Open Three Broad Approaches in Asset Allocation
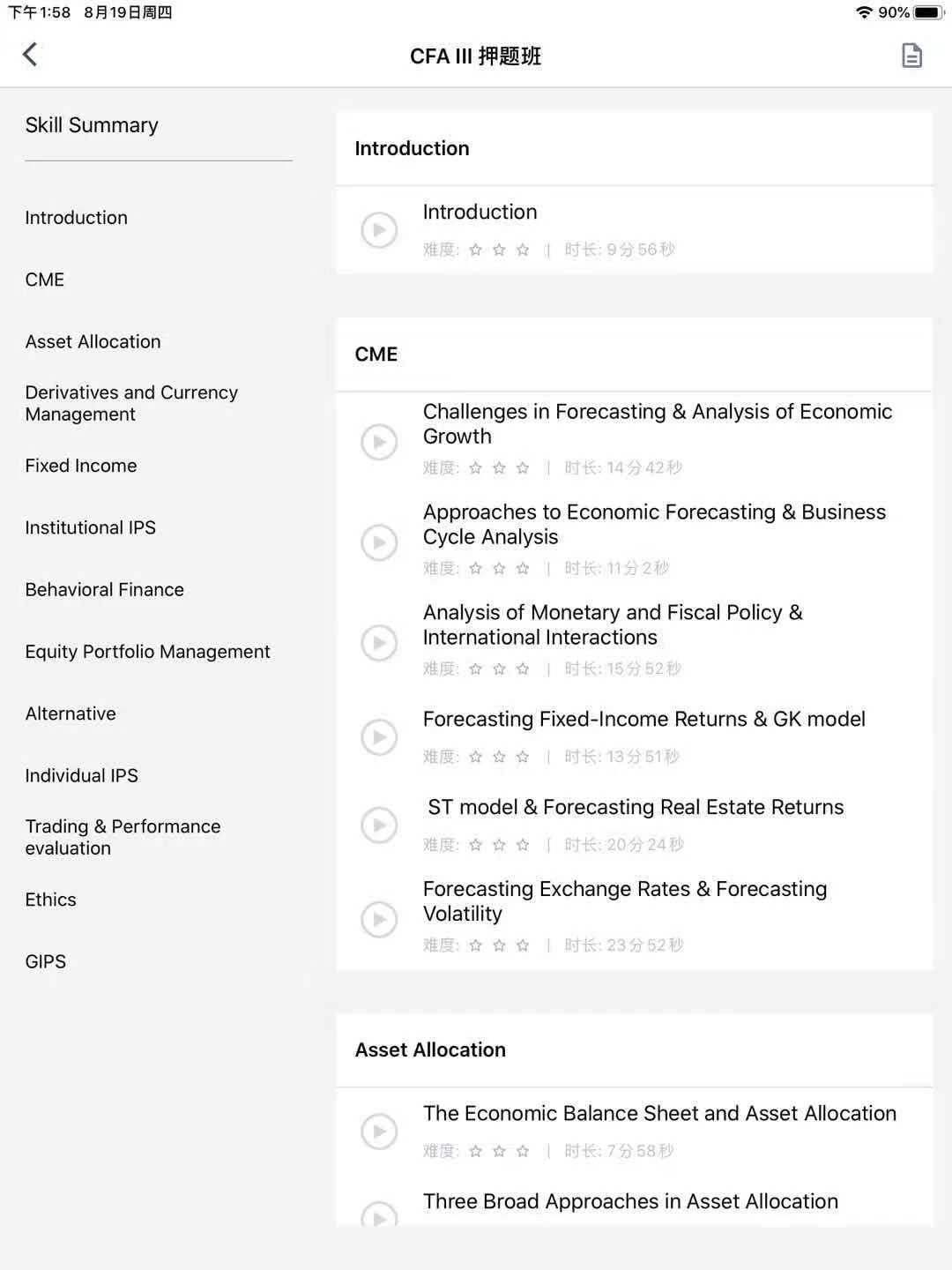Screen dimensions: 952x1270 [629, 1201]
